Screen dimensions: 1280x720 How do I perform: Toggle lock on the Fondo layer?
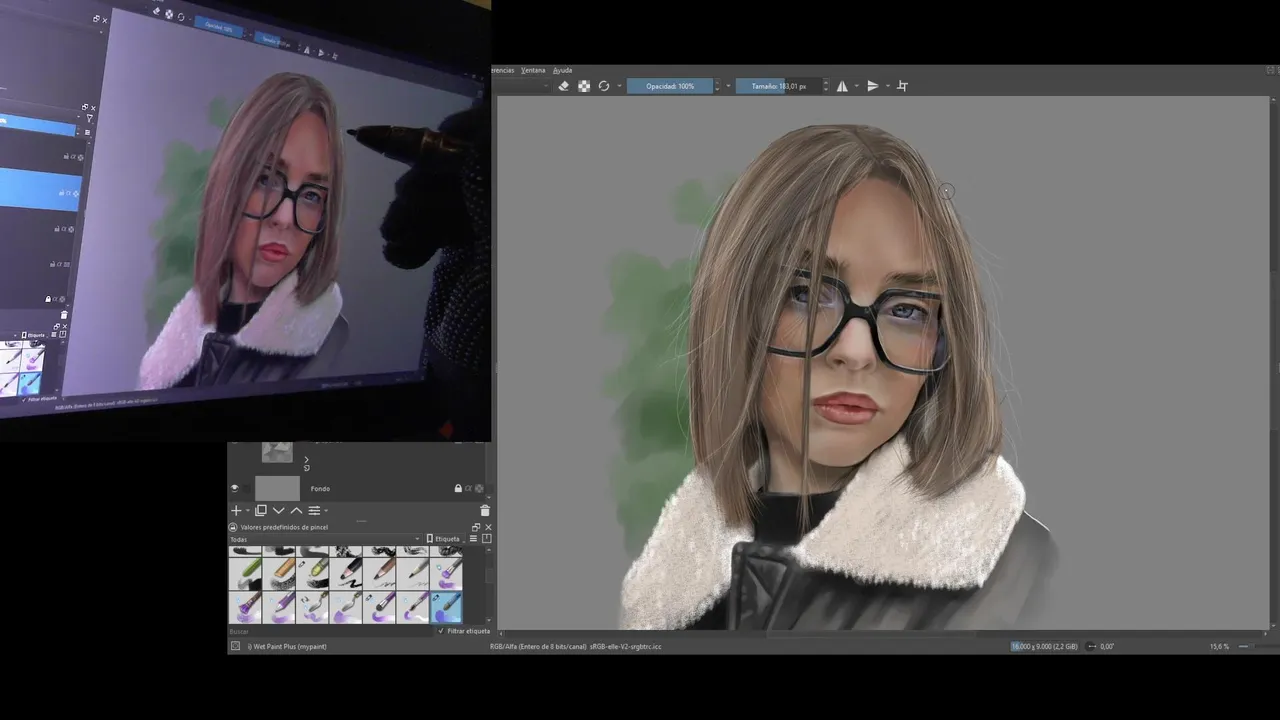coord(458,488)
